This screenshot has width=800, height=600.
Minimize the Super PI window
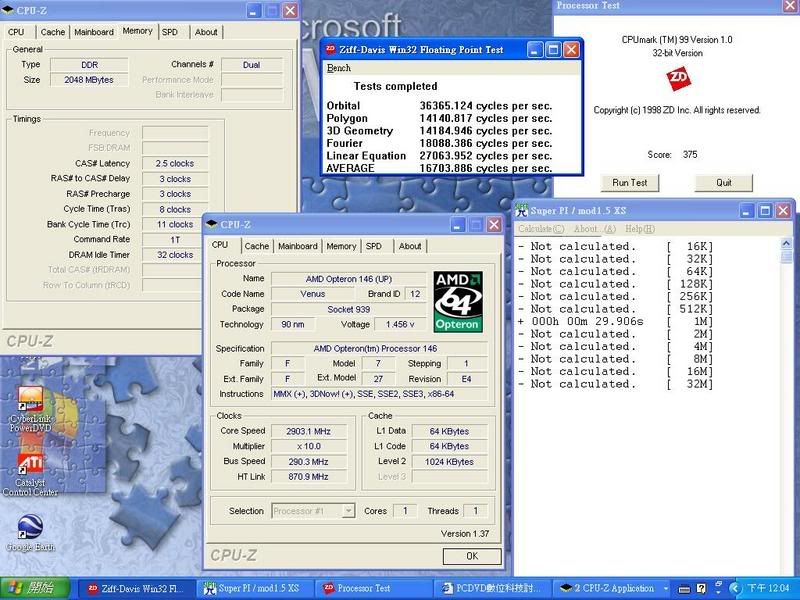746,211
